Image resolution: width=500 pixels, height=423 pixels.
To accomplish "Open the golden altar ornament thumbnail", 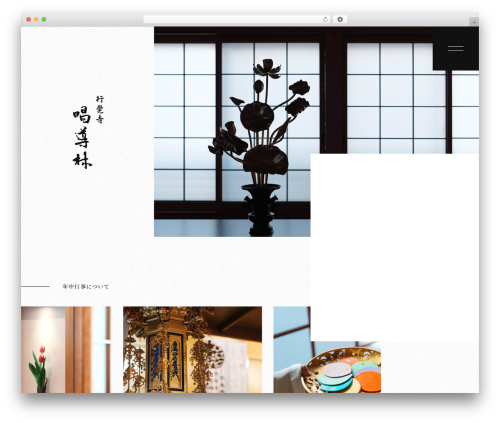I will pyautogui.click(x=192, y=350).
